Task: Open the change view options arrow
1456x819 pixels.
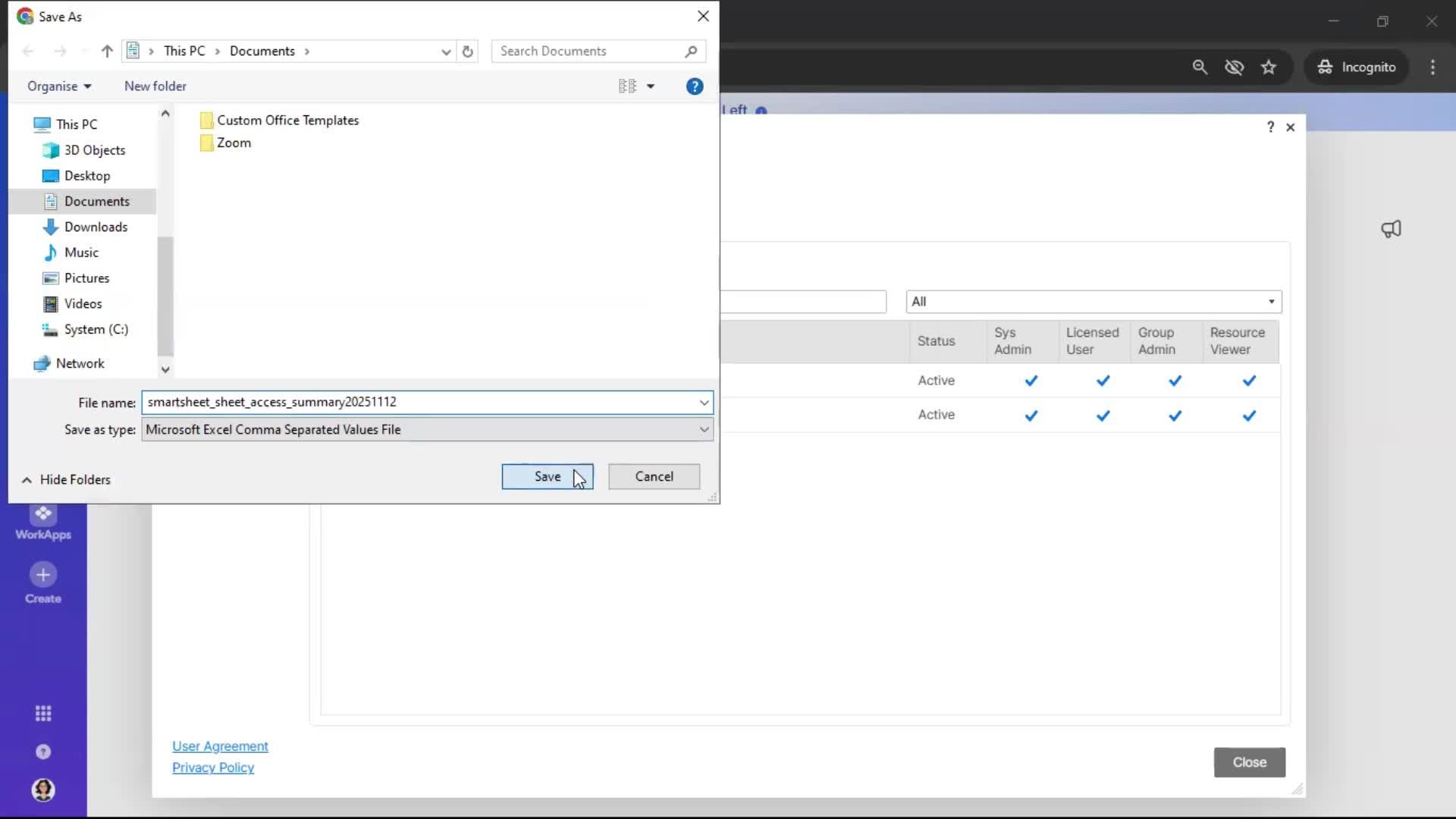Action: [x=651, y=86]
